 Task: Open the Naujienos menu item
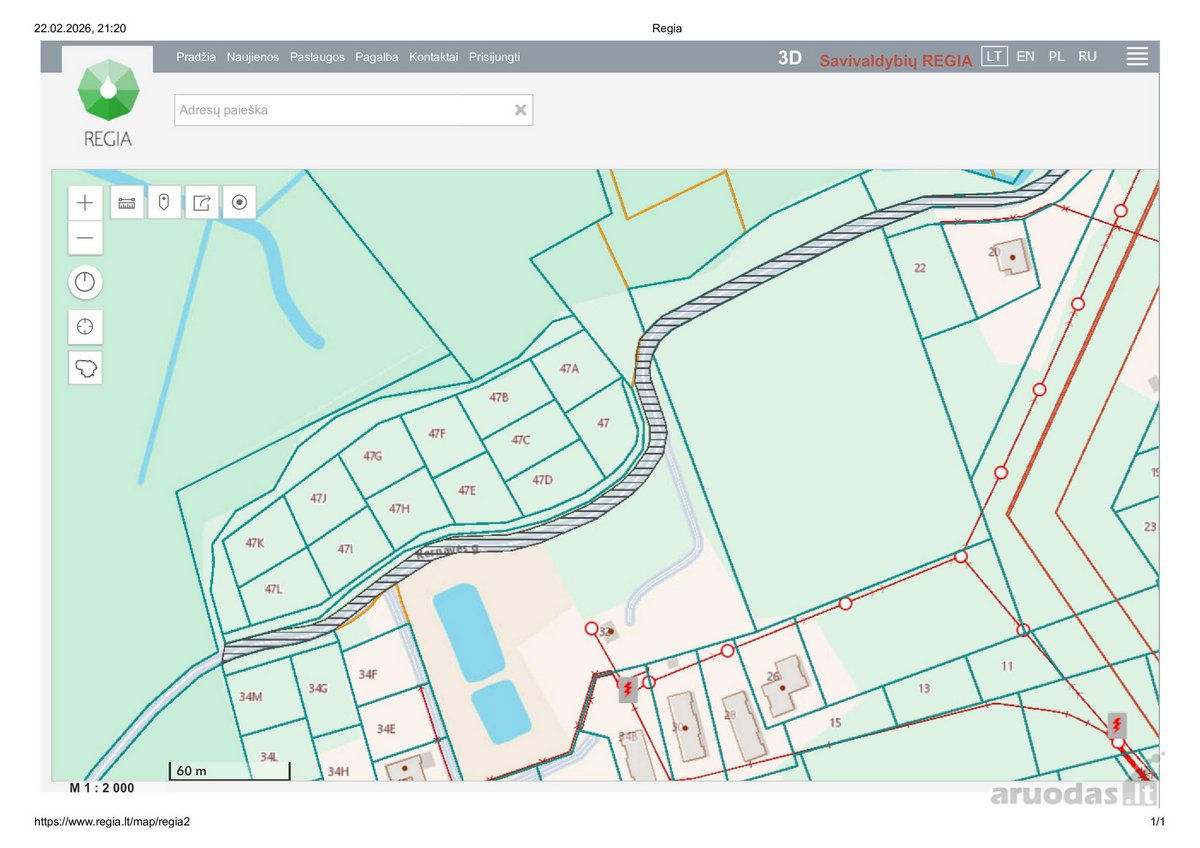click(253, 57)
